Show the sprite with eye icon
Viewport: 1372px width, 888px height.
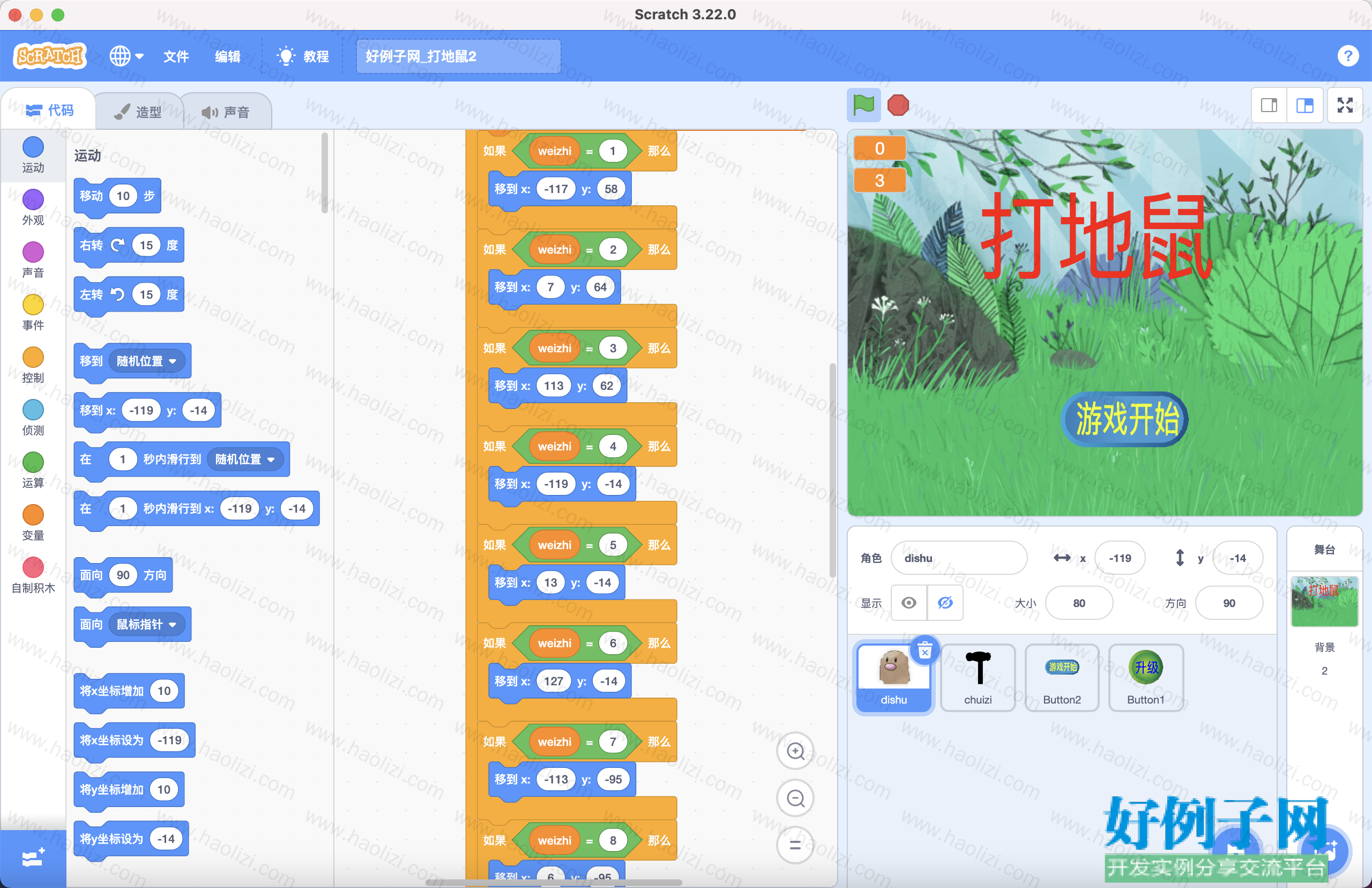coord(909,603)
